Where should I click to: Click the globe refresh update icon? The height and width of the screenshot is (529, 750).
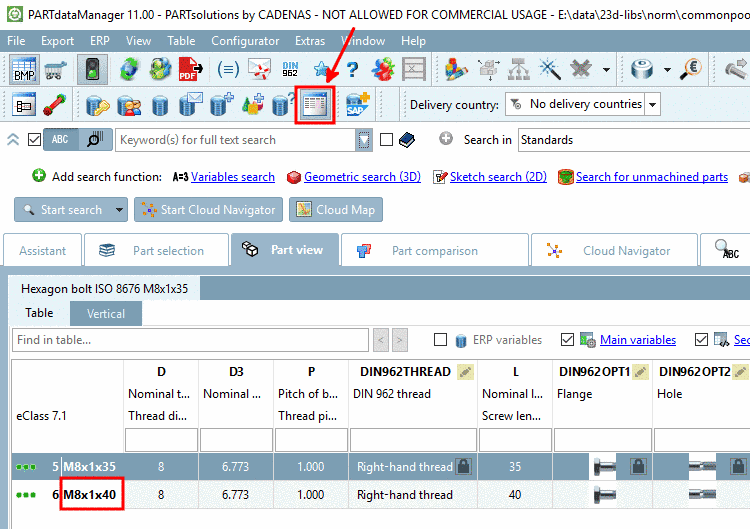pyautogui.click(x=129, y=70)
